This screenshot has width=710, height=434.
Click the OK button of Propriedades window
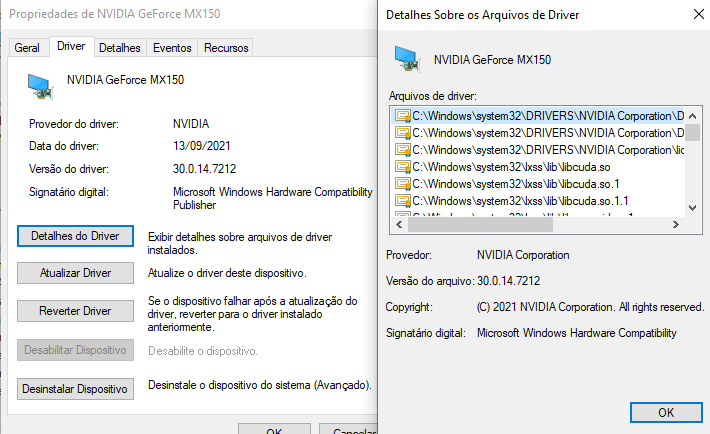pyautogui.click(x=274, y=429)
